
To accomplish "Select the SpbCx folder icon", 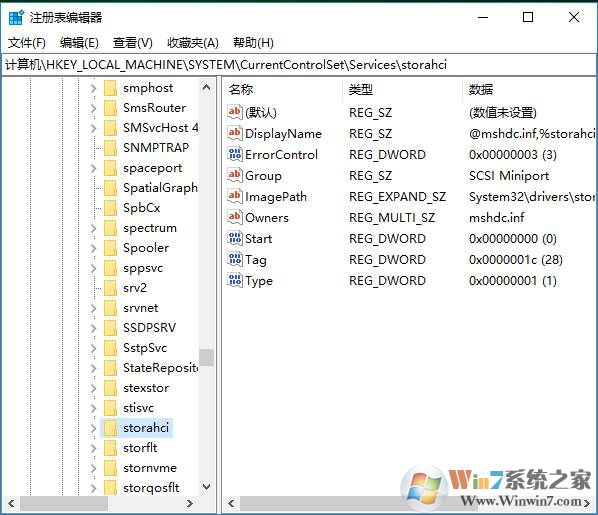I will pos(110,208).
